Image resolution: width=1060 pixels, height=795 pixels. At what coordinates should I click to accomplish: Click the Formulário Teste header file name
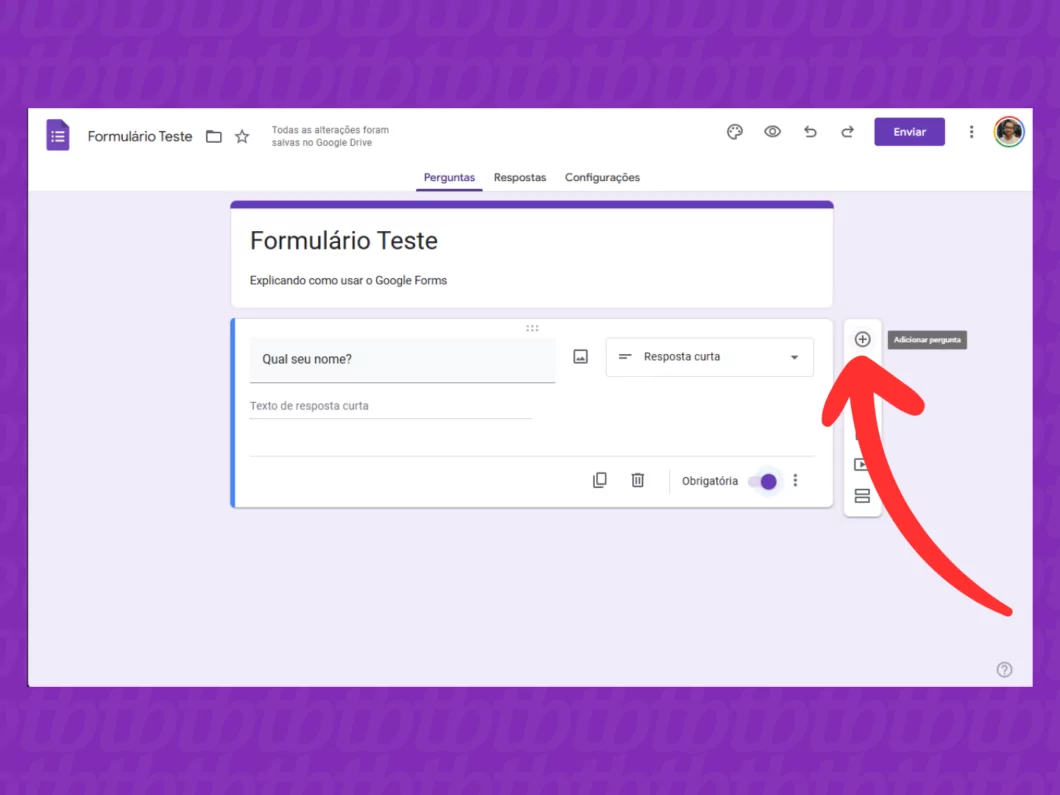tap(140, 137)
